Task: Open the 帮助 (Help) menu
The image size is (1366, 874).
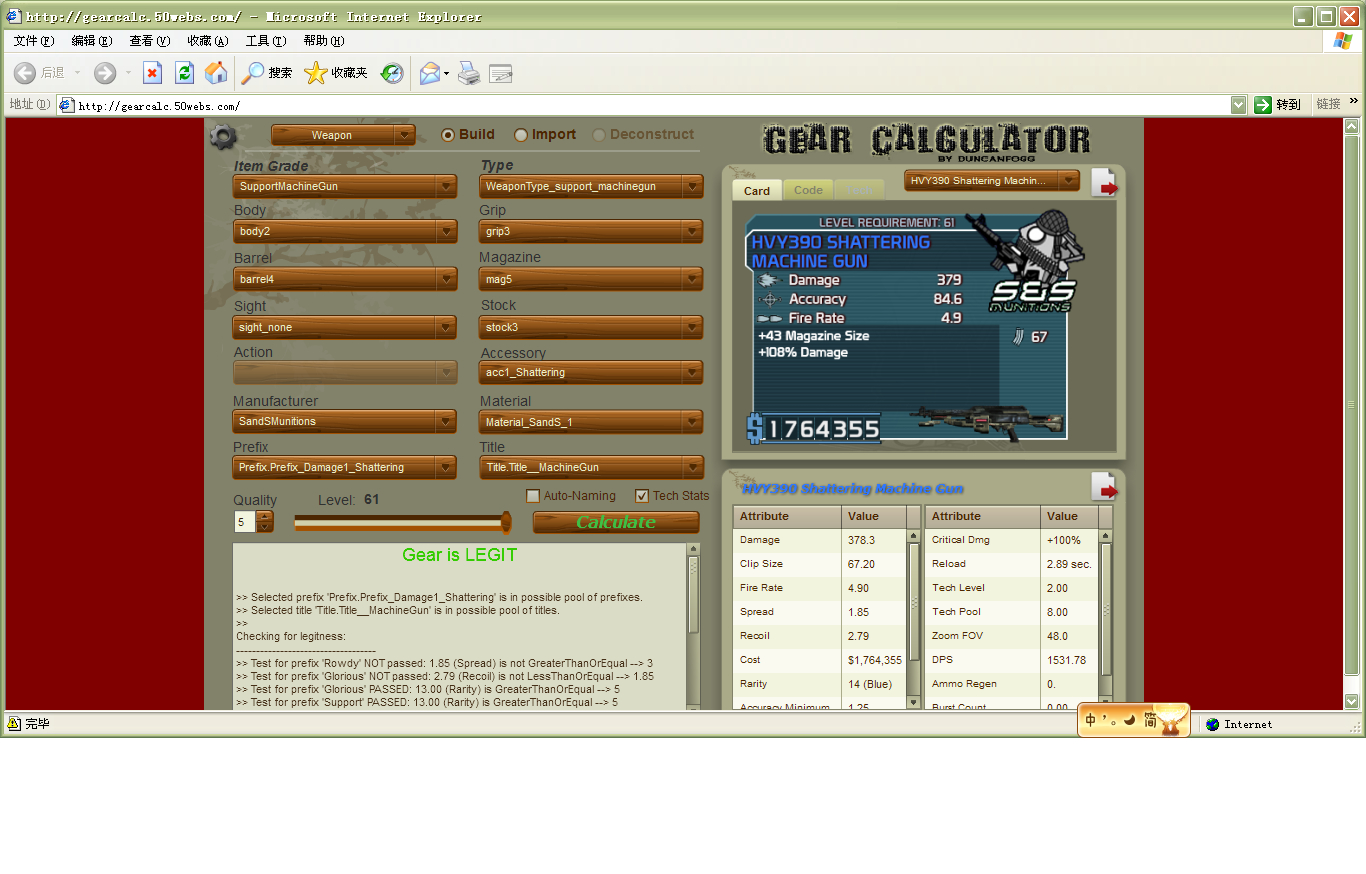Action: (x=324, y=41)
